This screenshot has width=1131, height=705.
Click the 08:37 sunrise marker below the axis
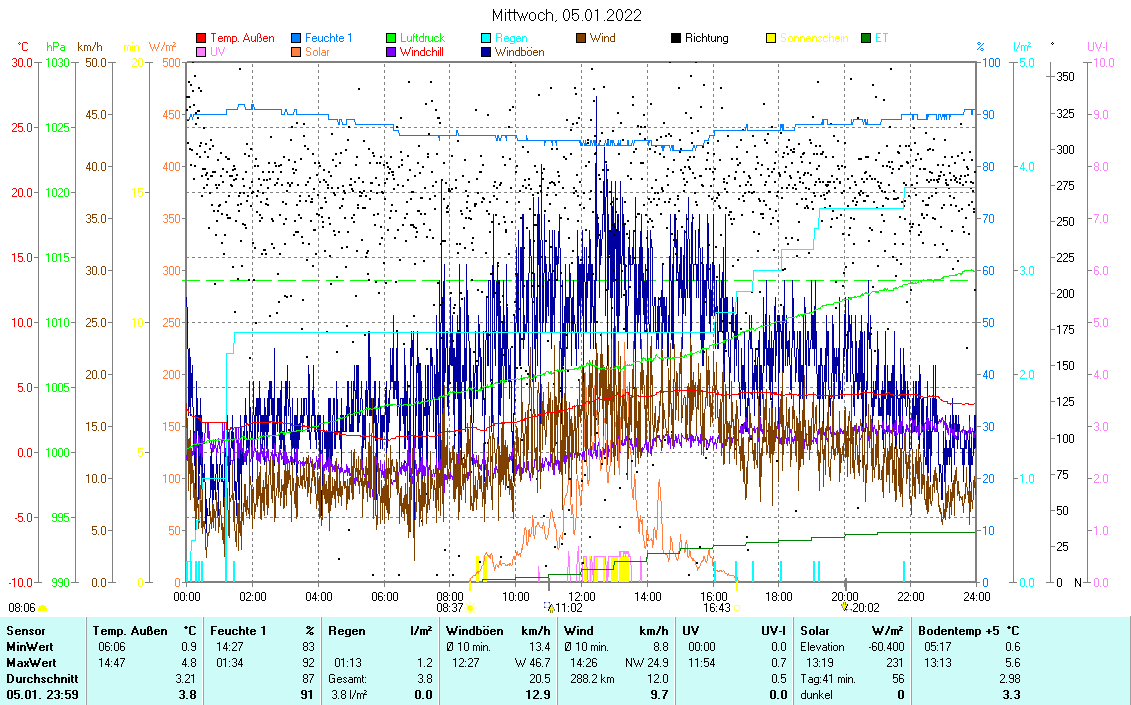450,607
